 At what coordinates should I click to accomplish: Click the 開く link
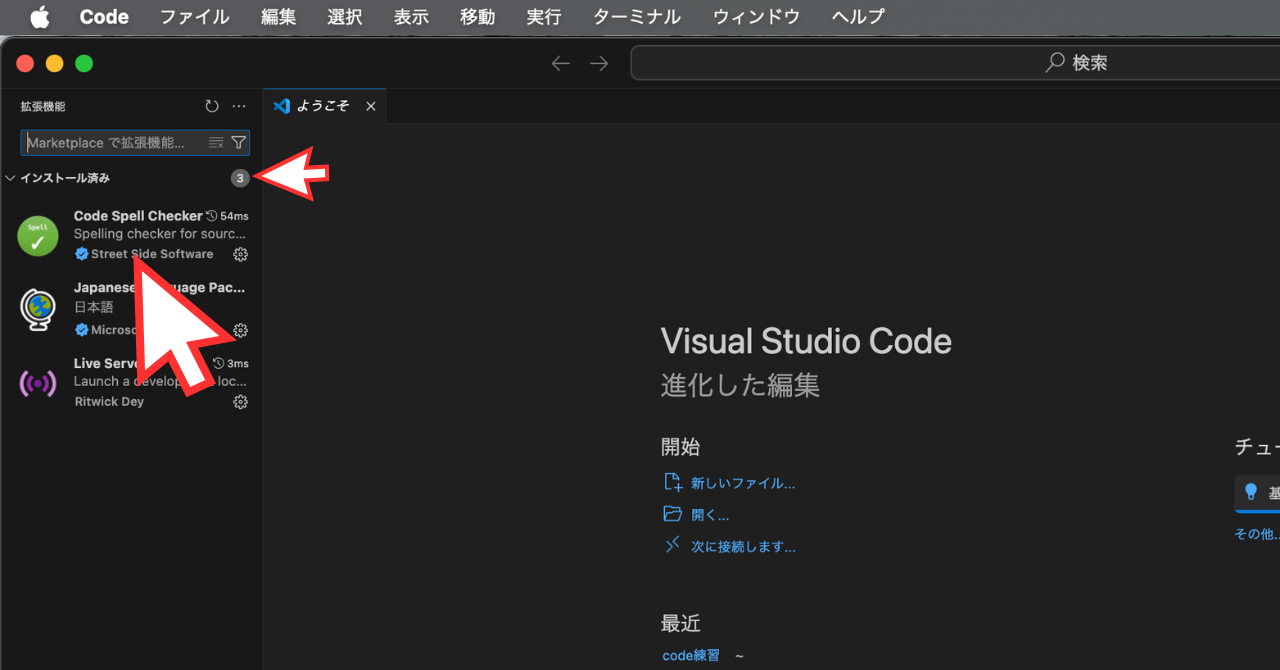(710, 514)
